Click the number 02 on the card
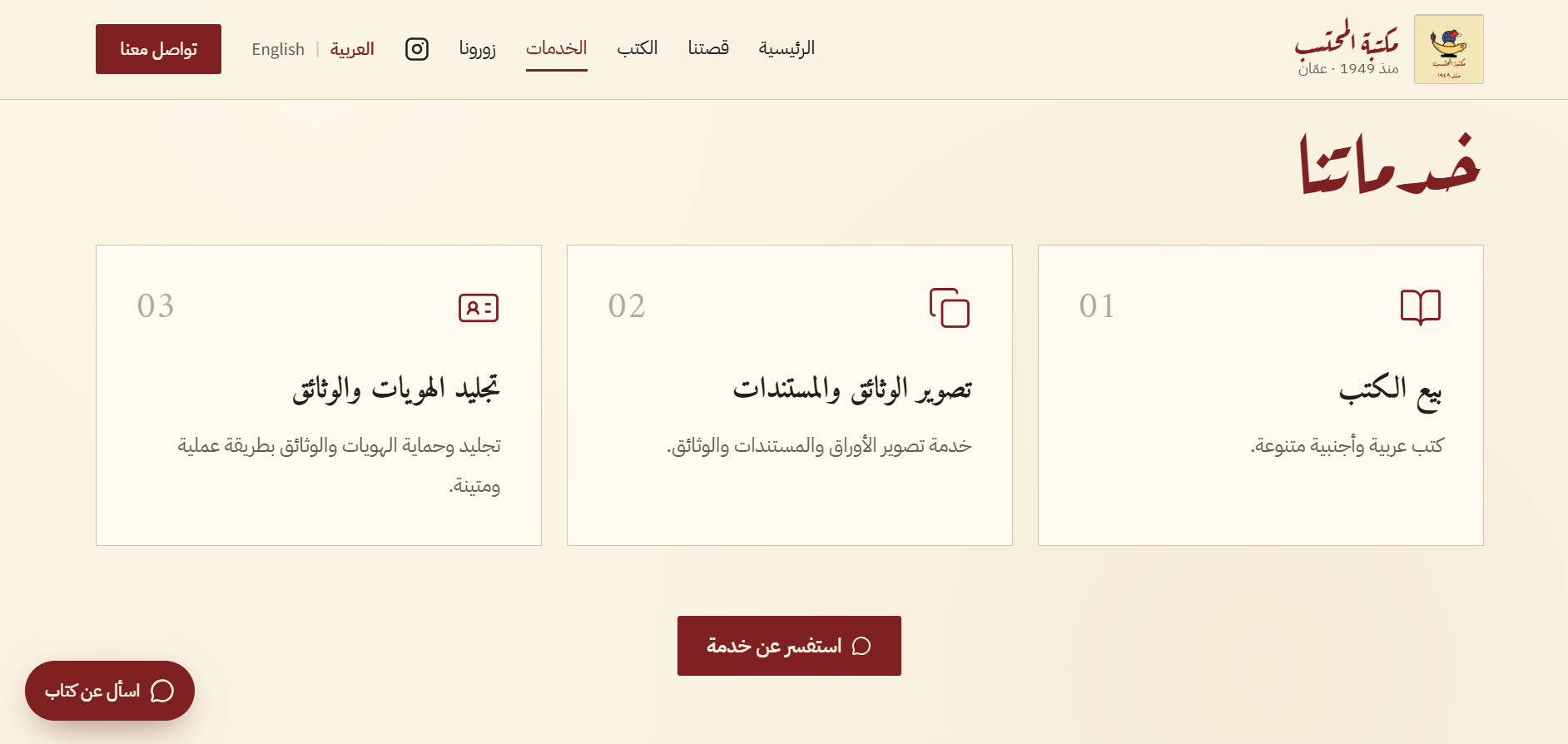 pos(627,306)
